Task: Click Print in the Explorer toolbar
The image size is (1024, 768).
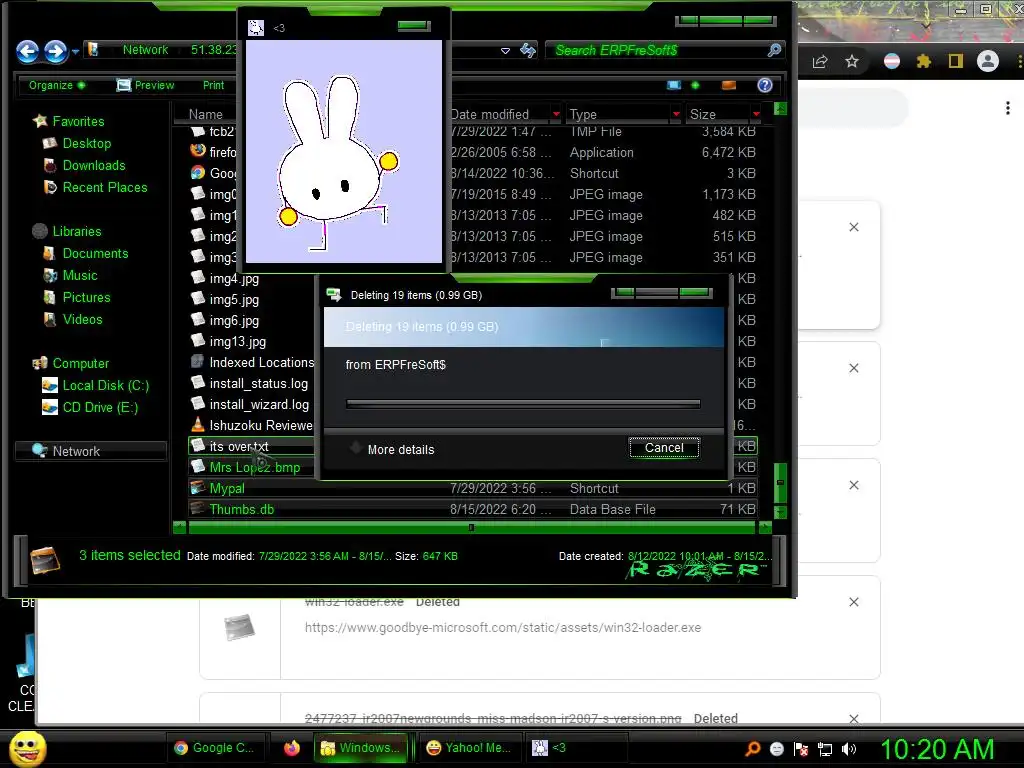Action: [214, 85]
